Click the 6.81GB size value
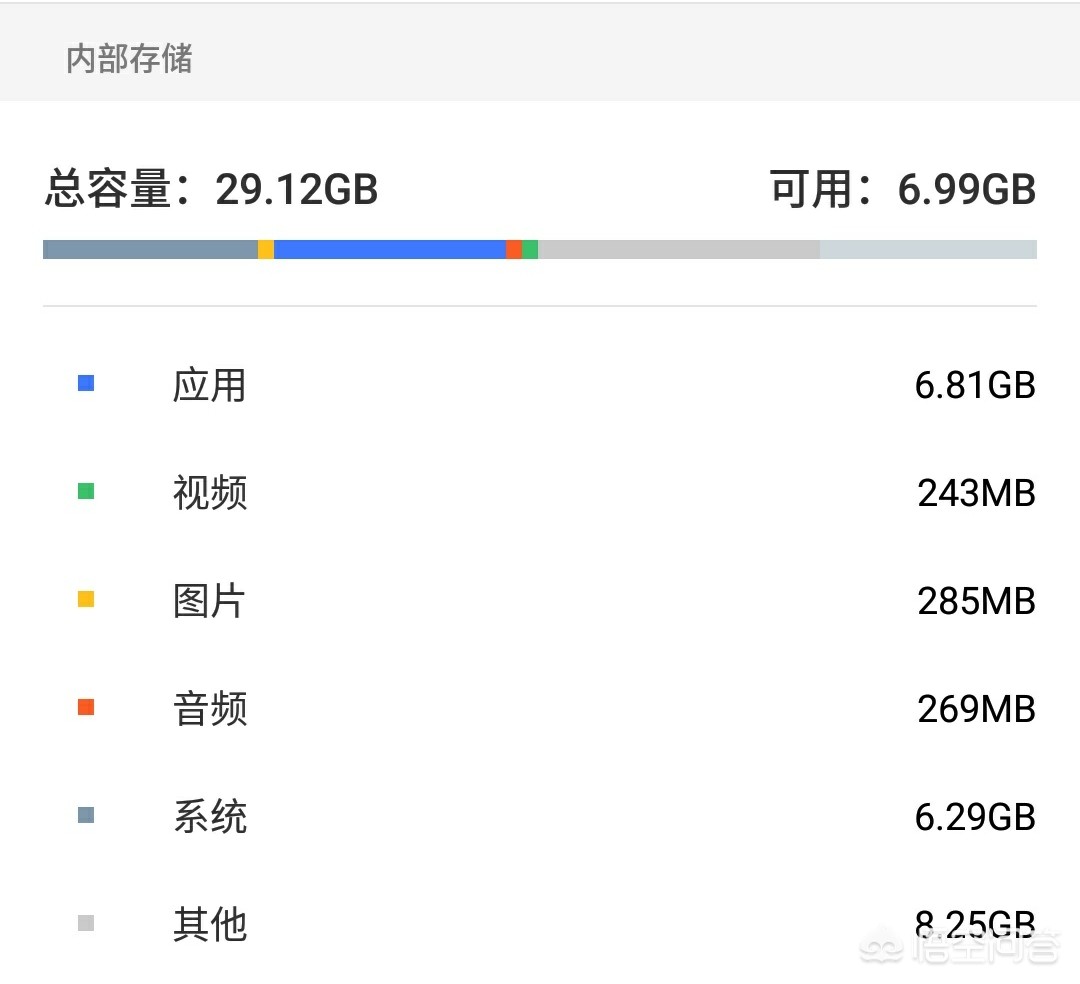1080x984 pixels. (976, 385)
